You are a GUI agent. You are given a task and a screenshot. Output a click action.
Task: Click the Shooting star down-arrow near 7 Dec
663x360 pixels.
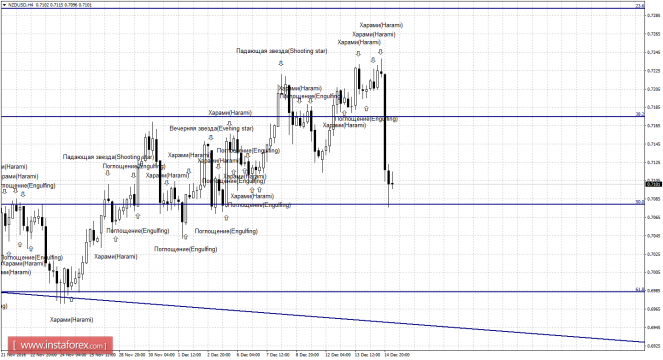click(x=281, y=63)
